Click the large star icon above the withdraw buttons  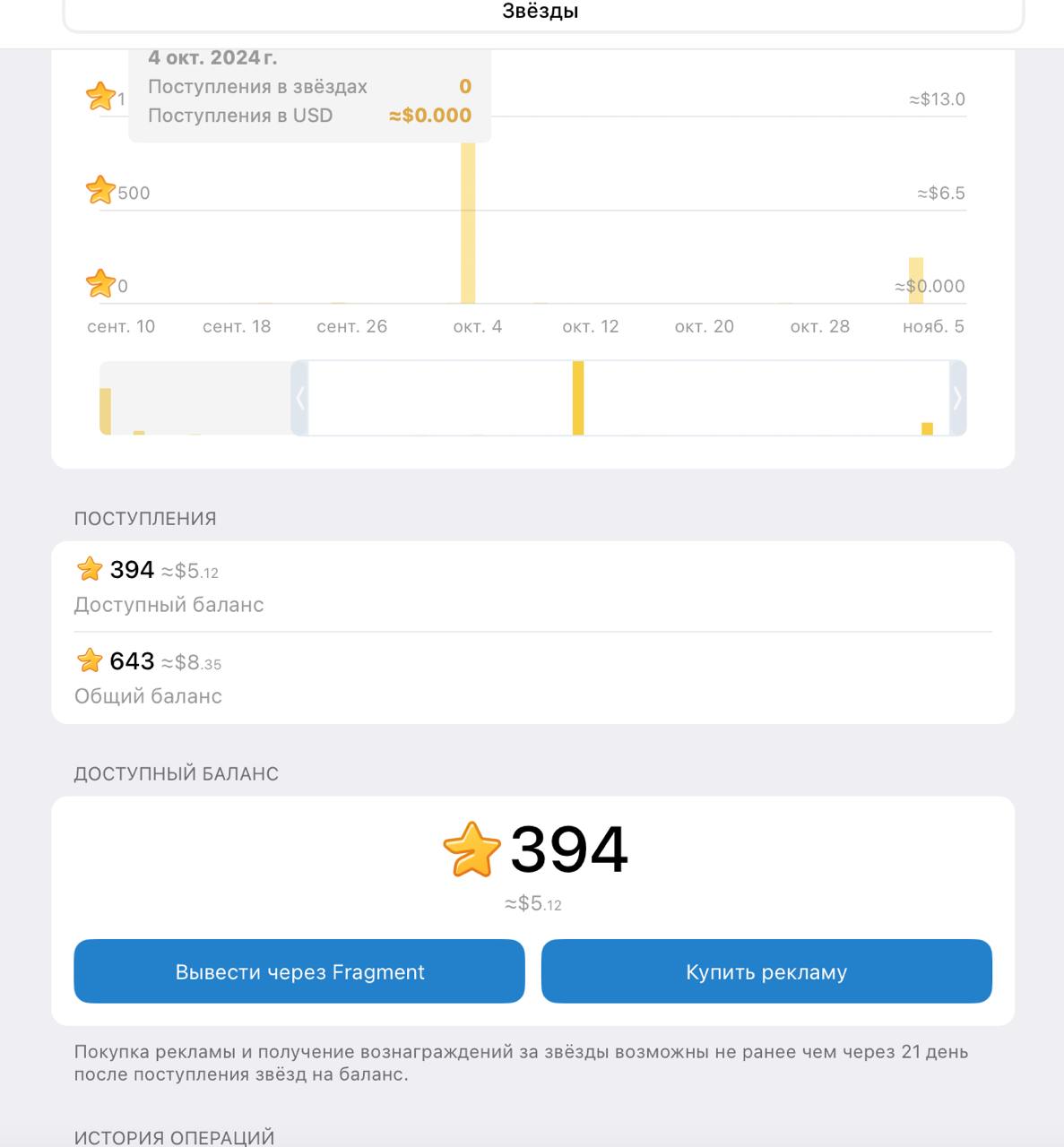tap(471, 849)
